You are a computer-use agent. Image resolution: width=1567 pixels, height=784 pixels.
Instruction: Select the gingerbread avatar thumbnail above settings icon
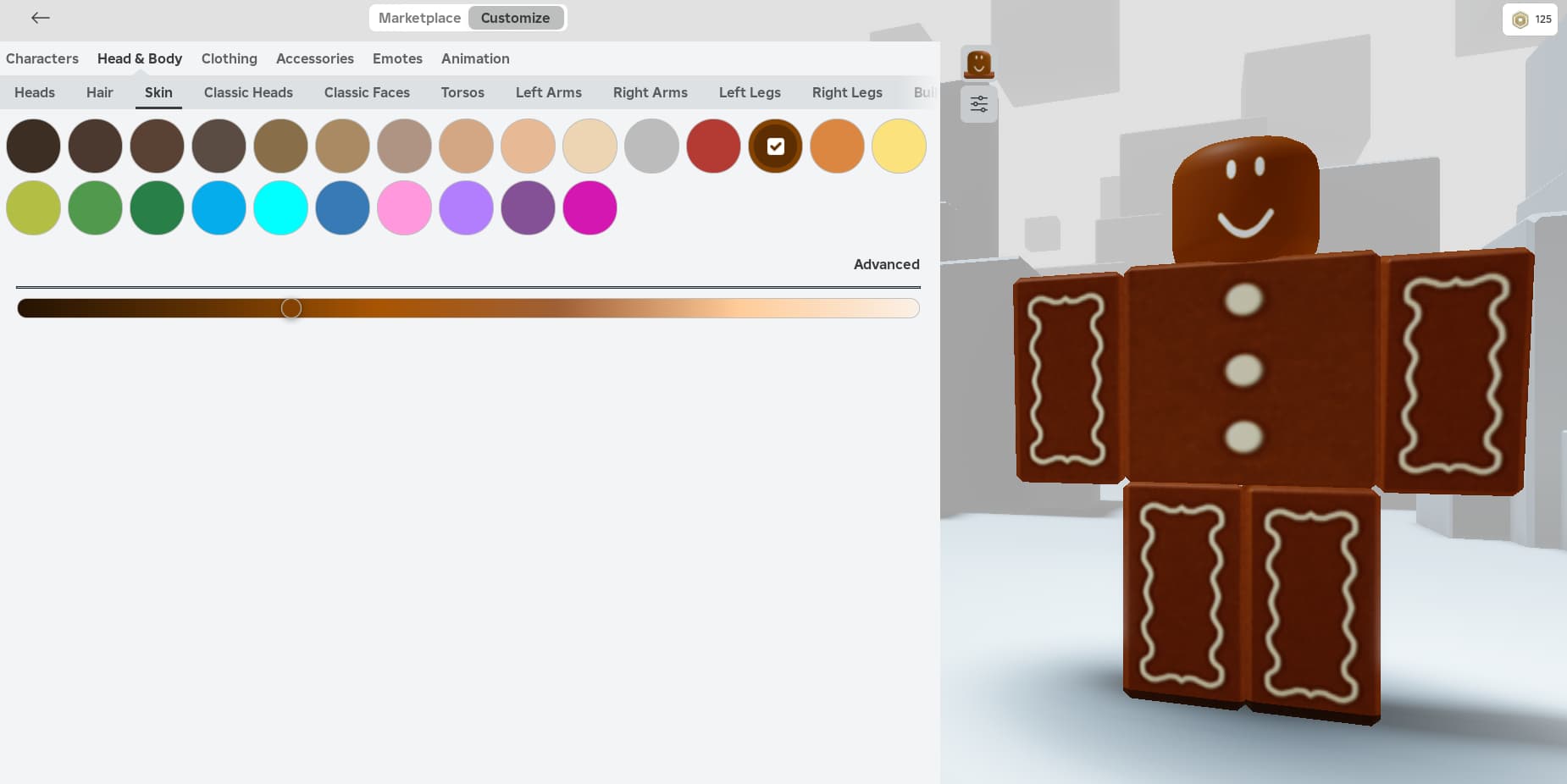click(978, 63)
